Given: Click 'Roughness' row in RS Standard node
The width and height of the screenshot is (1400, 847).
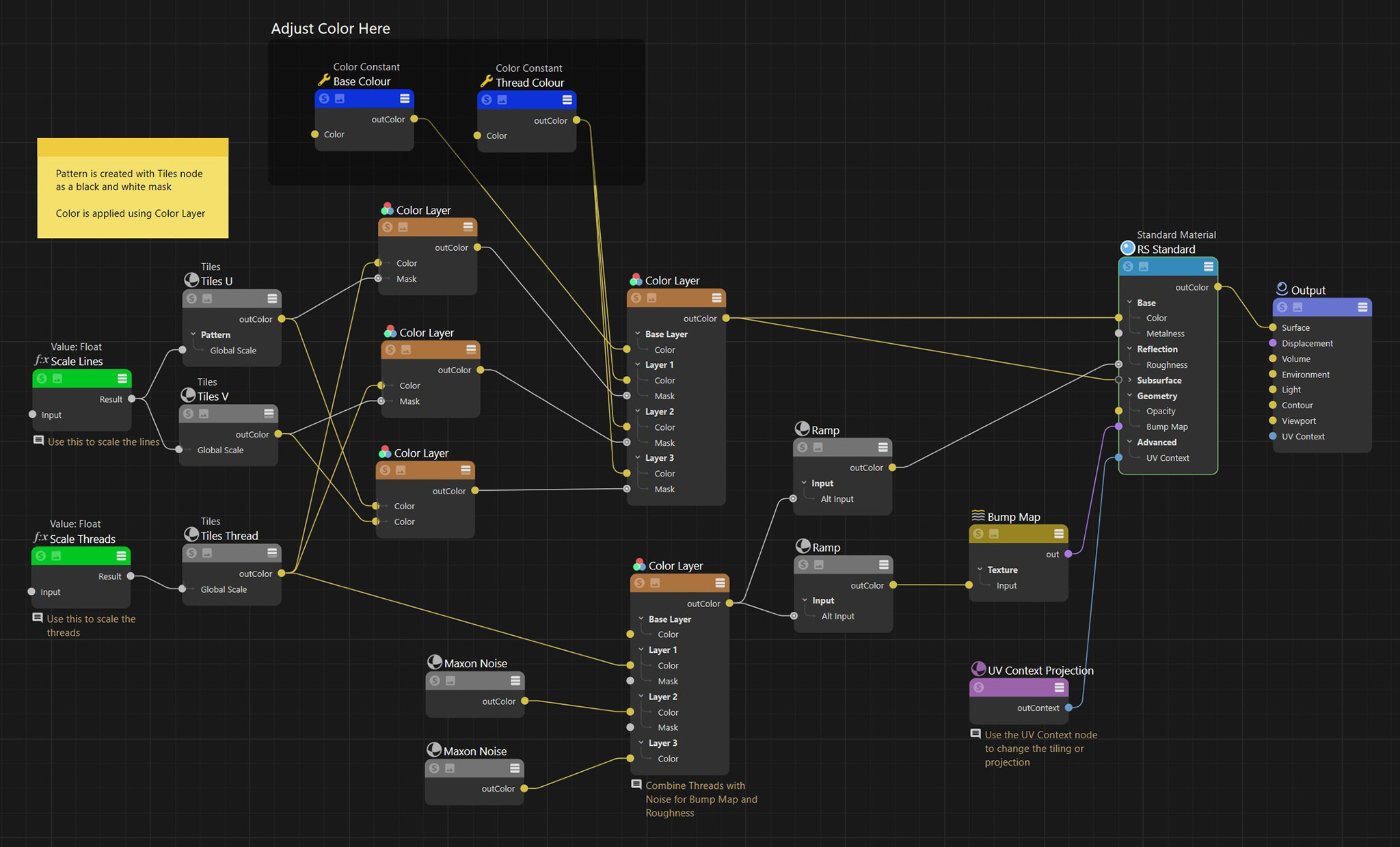Looking at the screenshot, I should tap(1168, 365).
